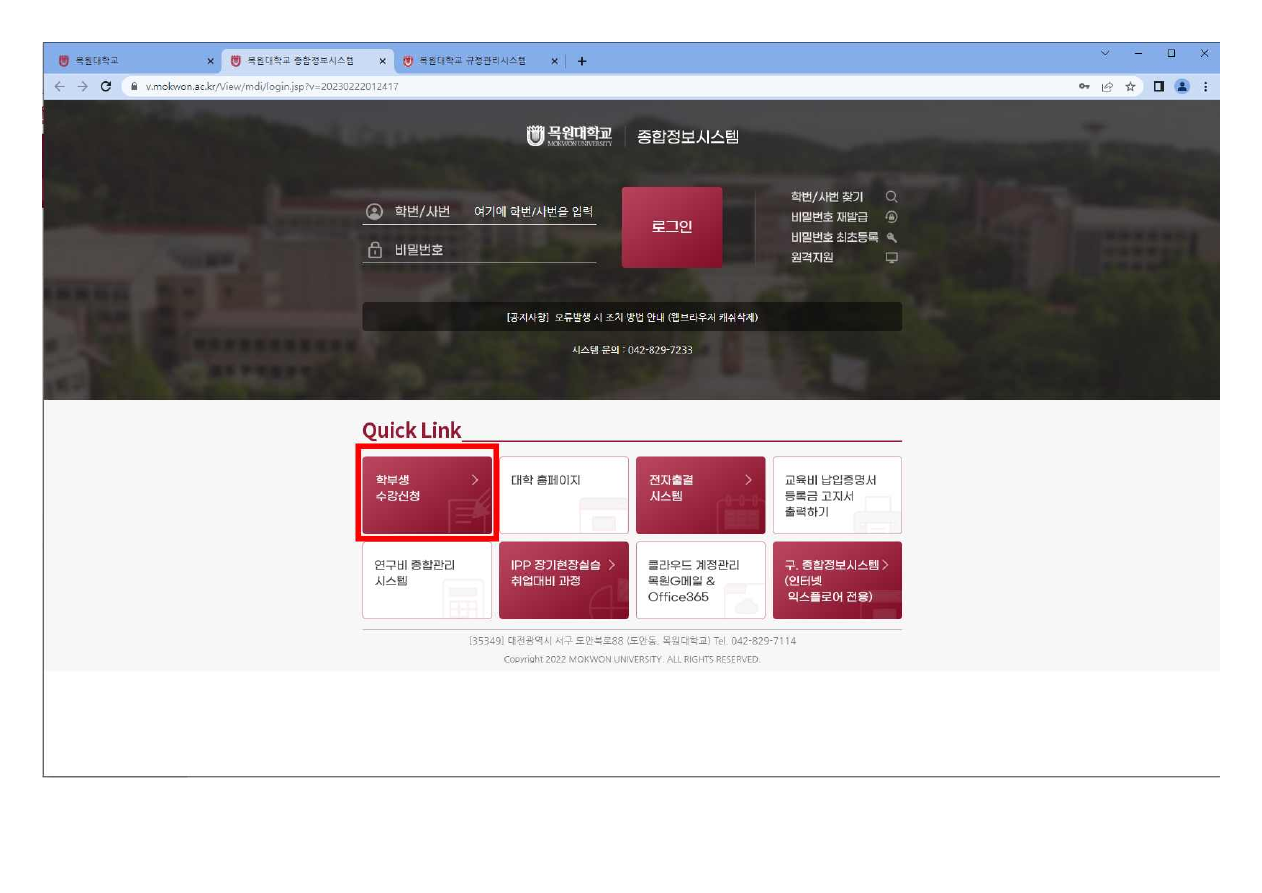Open the 학부생 수강신청 quick link

point(427,495)
